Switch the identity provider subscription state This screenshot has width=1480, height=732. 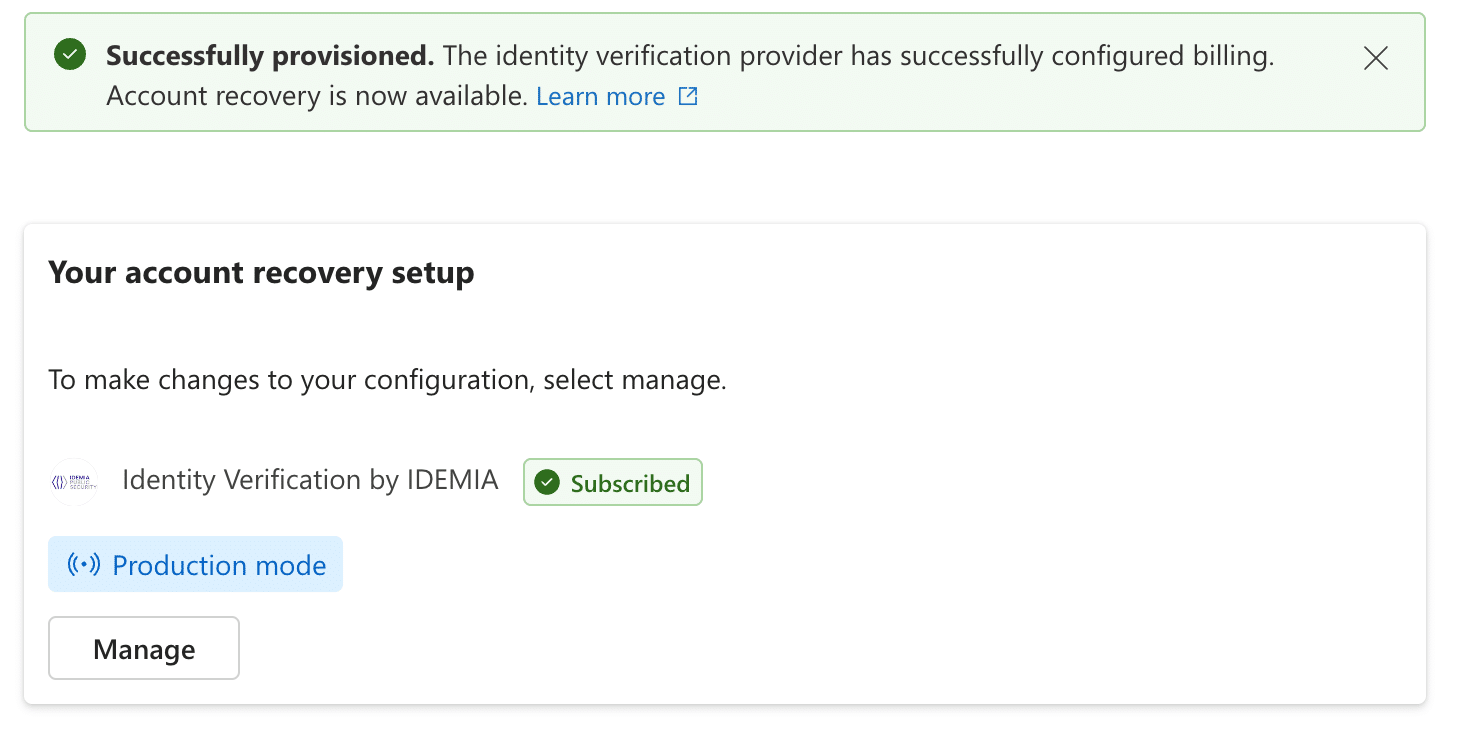(612, 482)
